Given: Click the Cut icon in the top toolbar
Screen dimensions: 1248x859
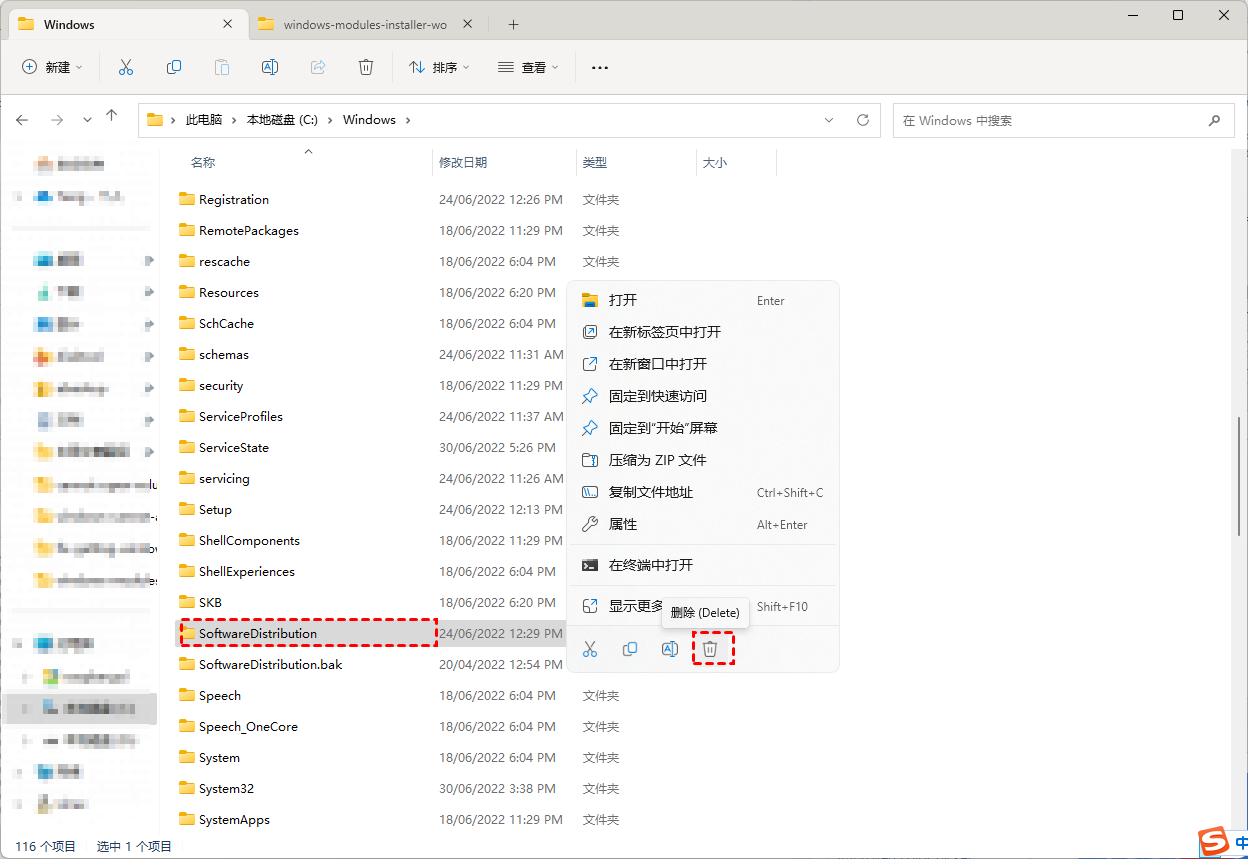Looking at the screenshot, I should (x=125, y=67).
